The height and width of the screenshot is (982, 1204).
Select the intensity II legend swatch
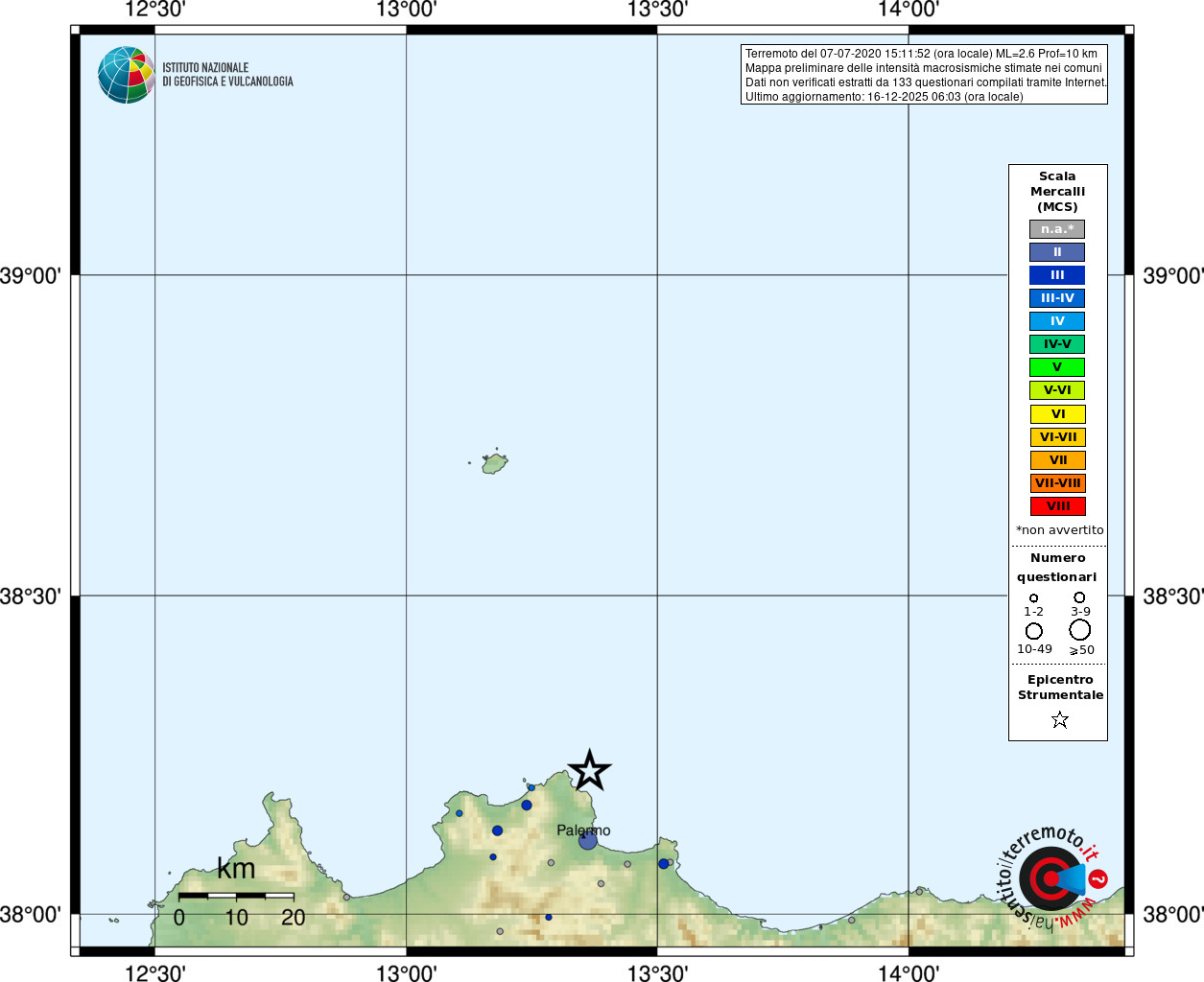pos(1057,252)
